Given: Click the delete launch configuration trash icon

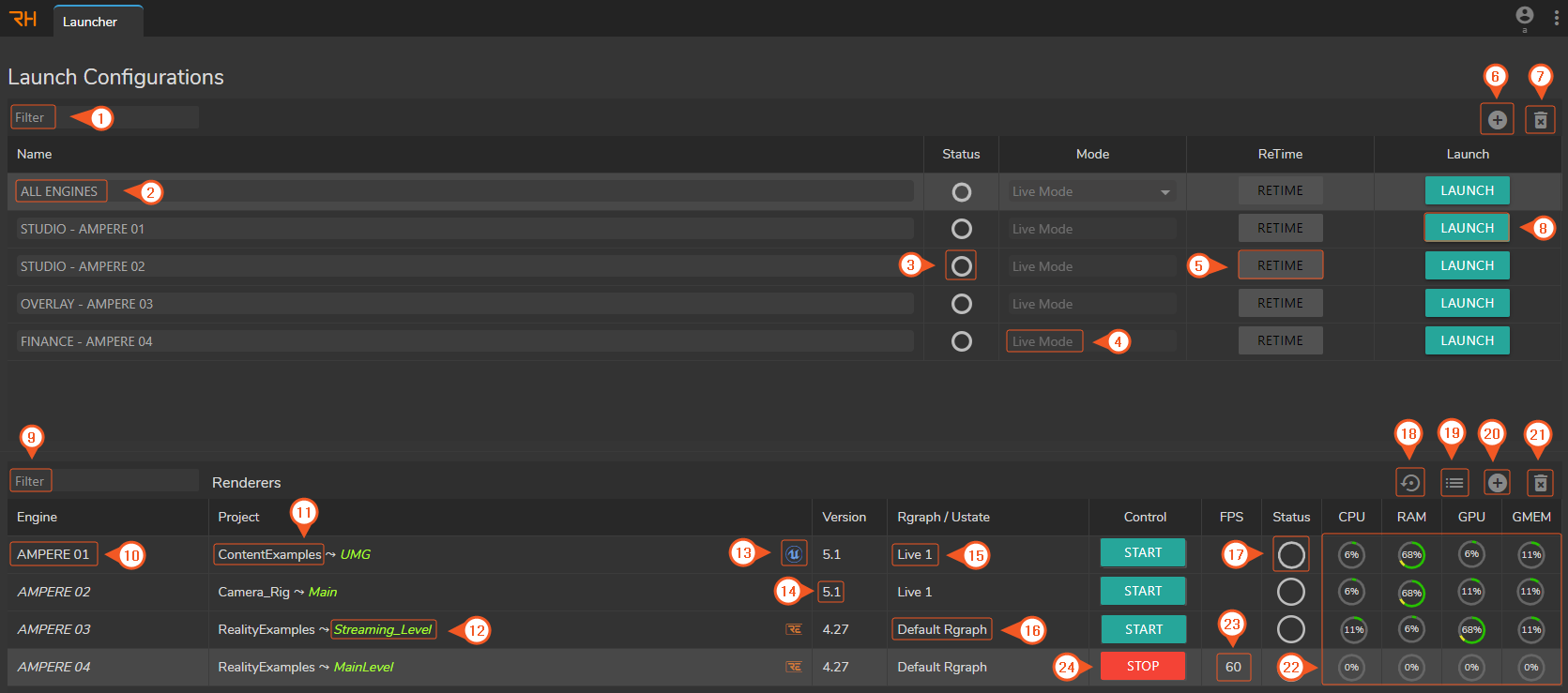Looking at the screenshot, I should click(1540, 120).
